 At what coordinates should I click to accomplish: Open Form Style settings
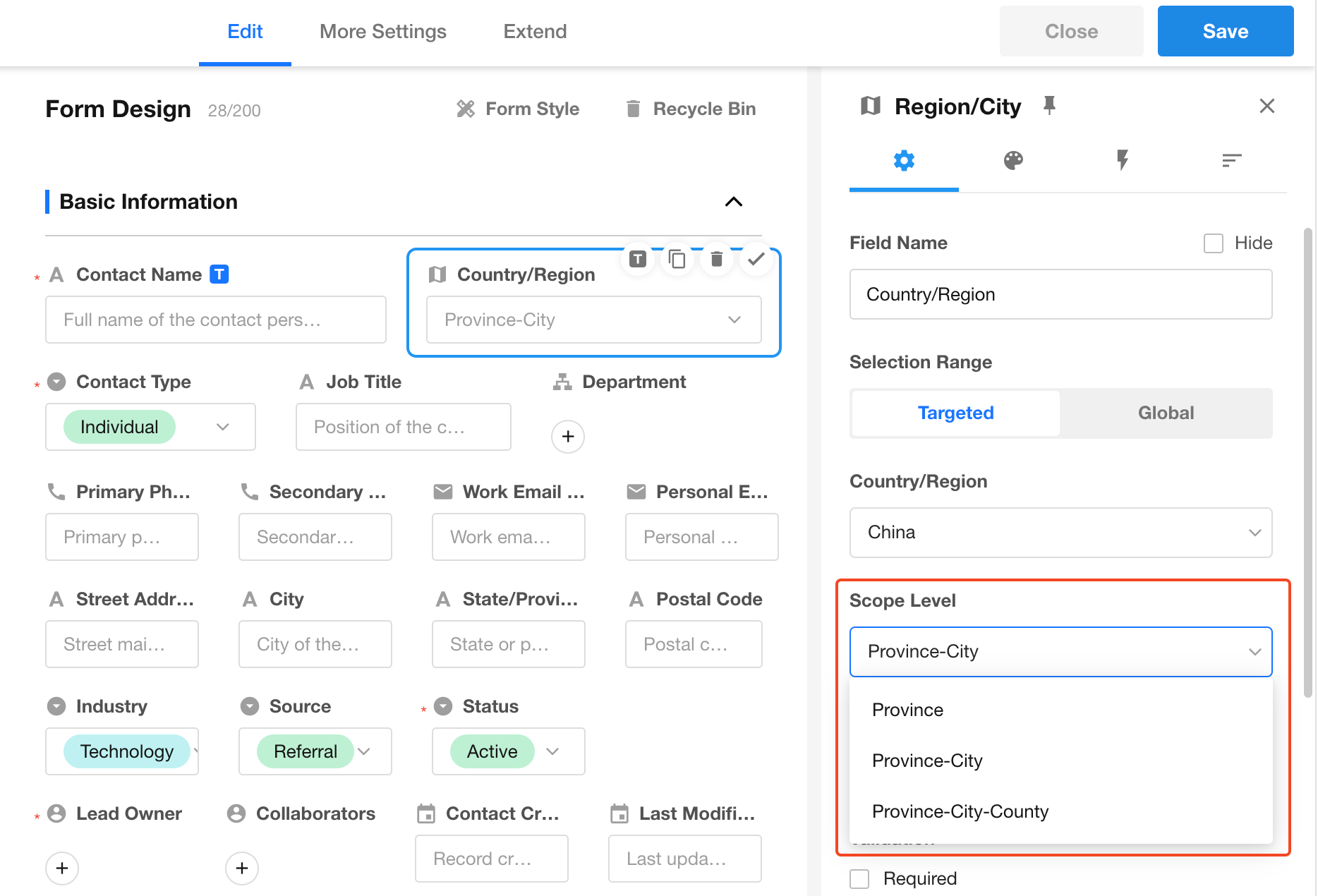pyautogui.click(x=518, y=109)
